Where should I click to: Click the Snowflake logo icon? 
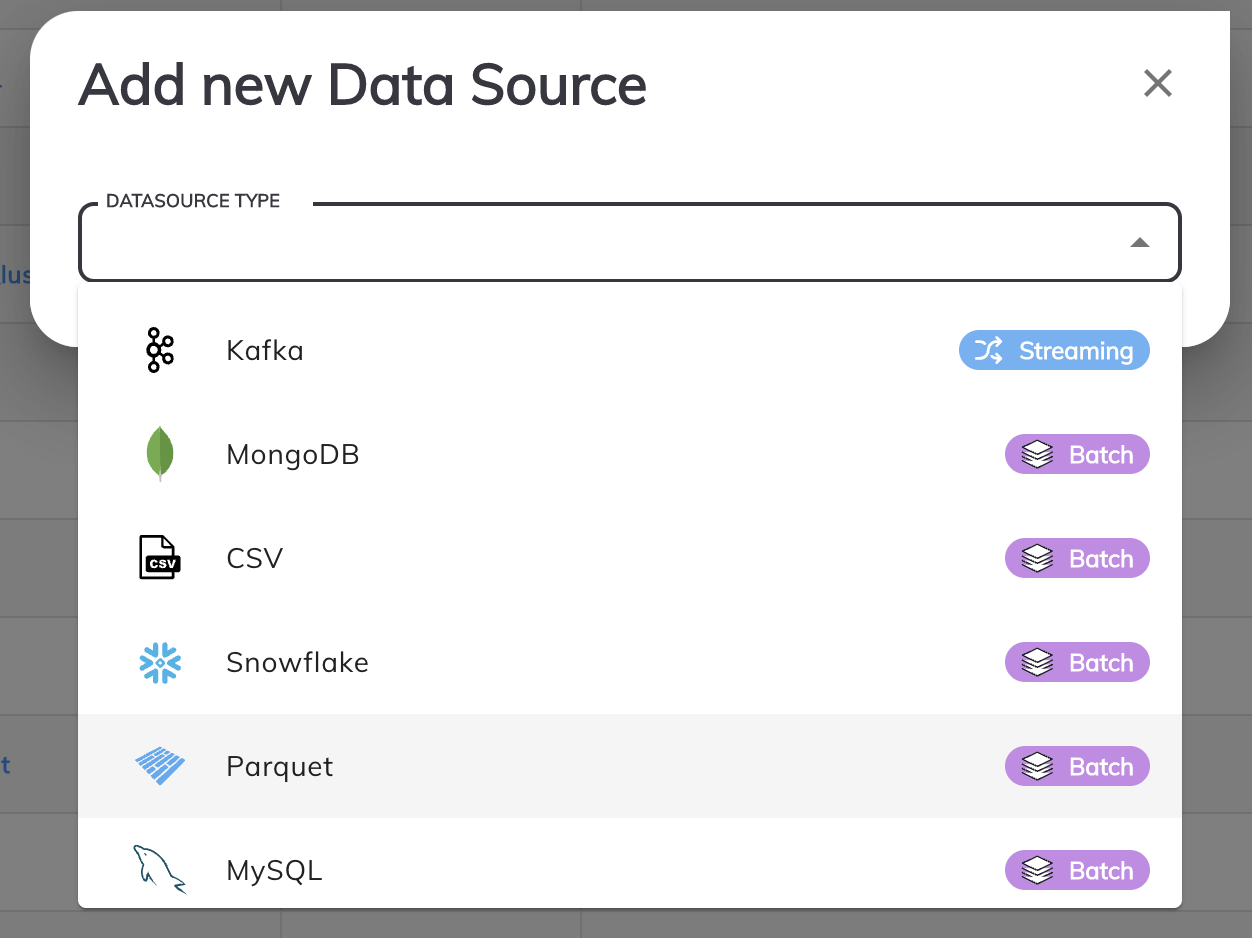[x=159, y=662]
